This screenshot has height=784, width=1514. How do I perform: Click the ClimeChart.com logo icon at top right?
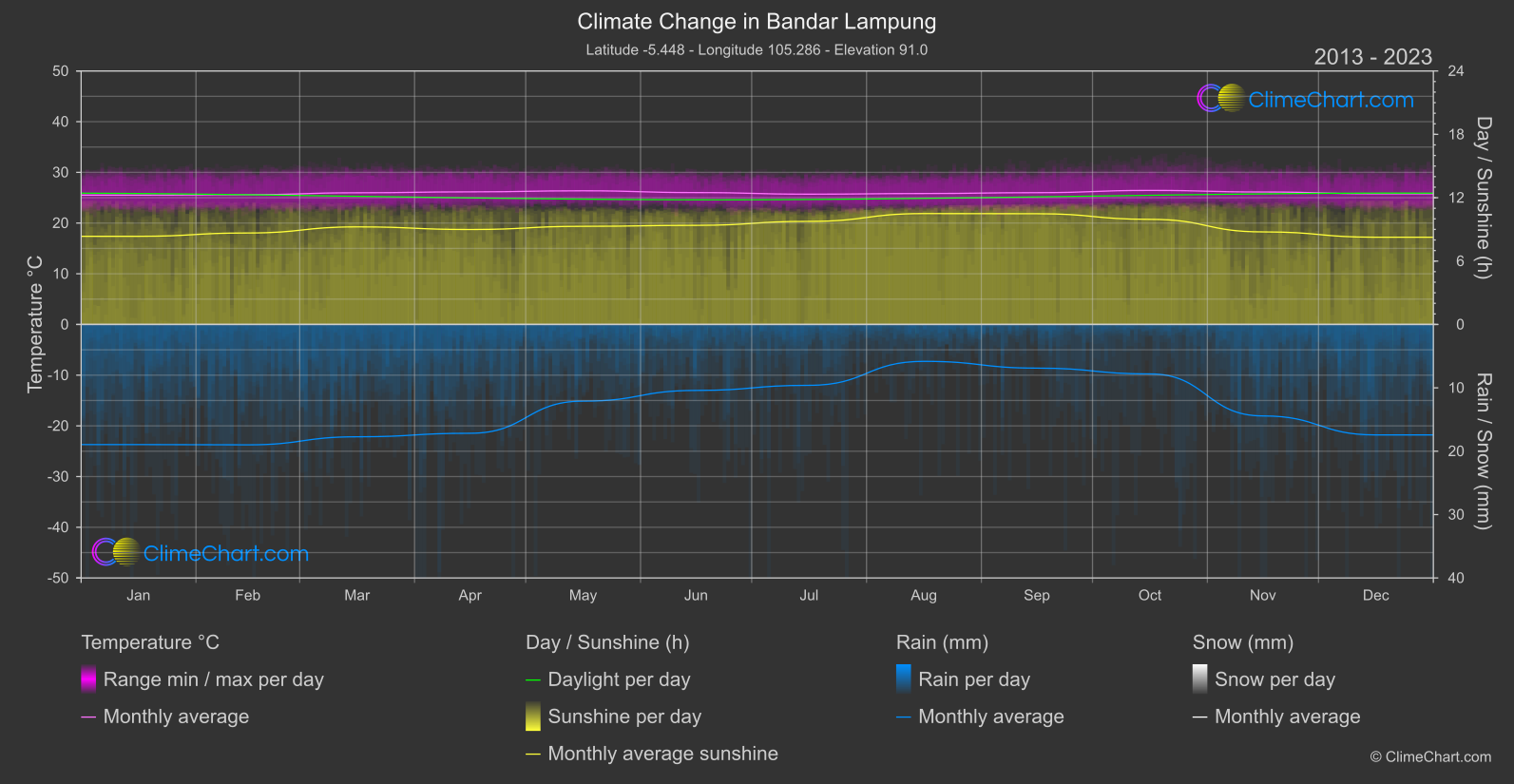point(1220,98)
